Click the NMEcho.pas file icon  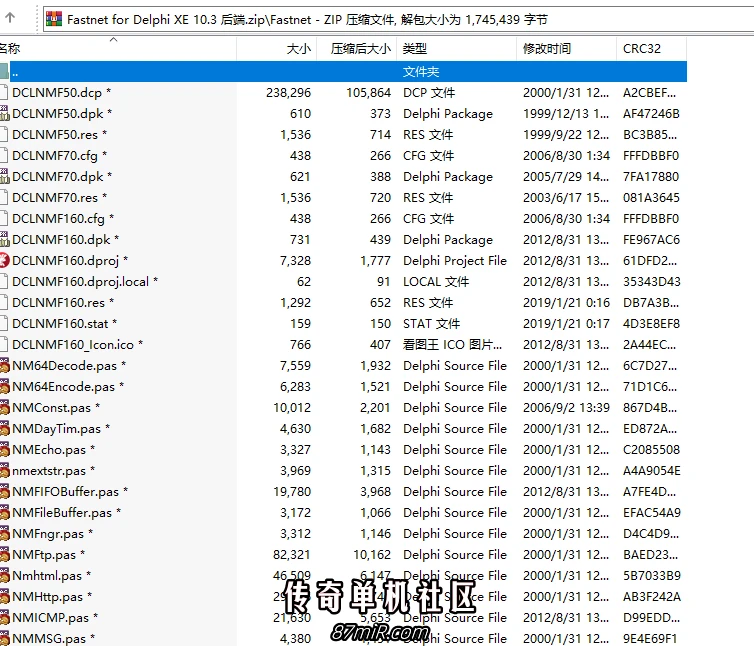(x=4, y=449)
